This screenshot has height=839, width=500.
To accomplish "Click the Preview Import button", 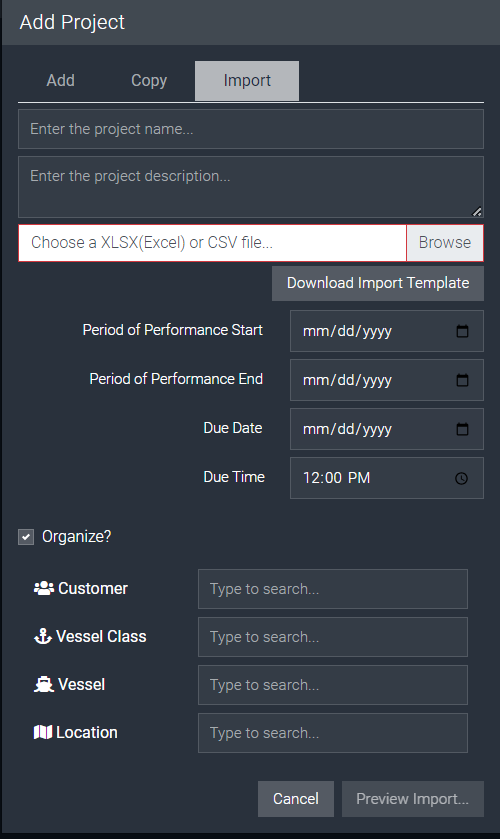I will [x=412, y=799].
